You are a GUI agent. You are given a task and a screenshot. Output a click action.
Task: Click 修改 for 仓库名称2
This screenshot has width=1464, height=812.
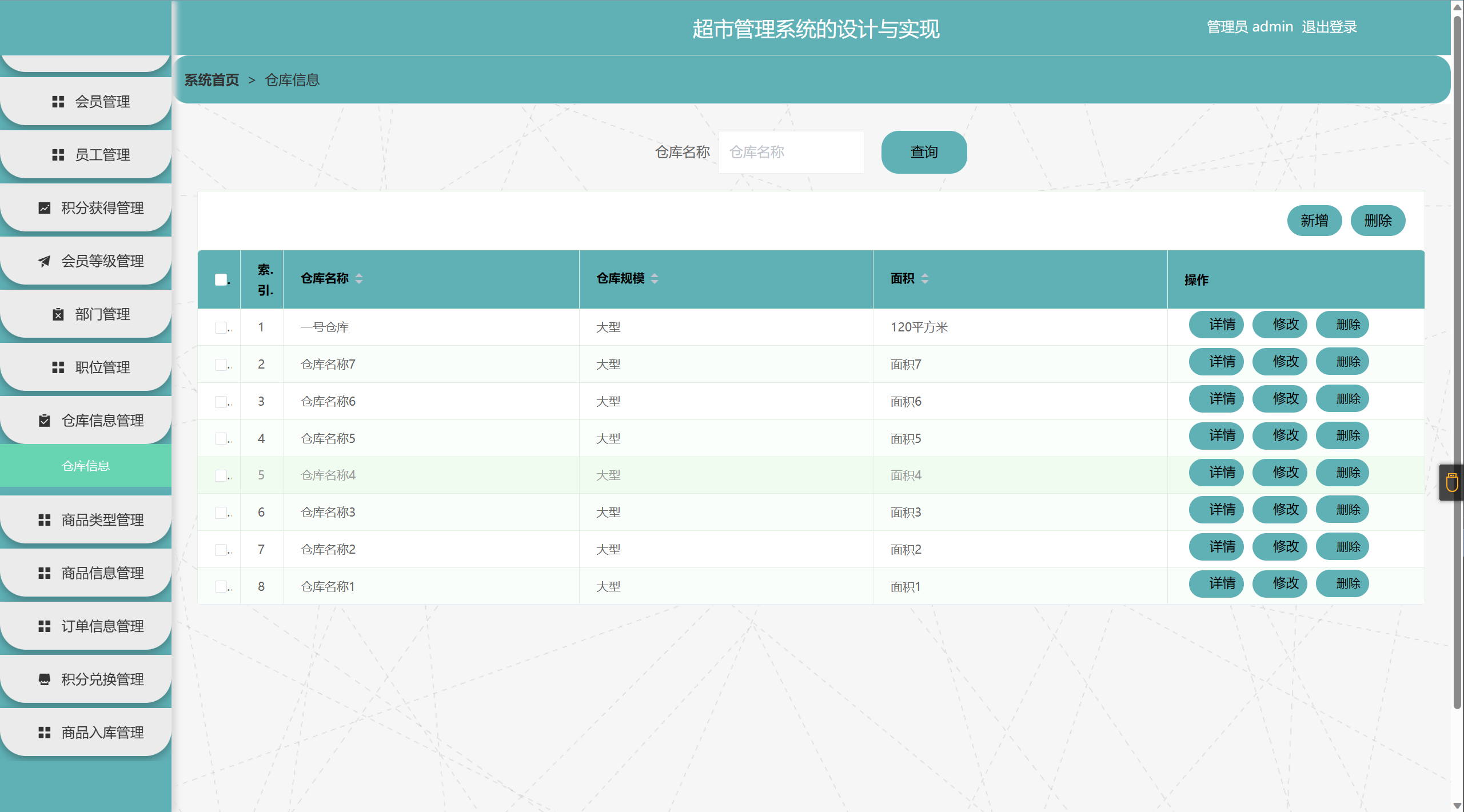click(1279, 547)
